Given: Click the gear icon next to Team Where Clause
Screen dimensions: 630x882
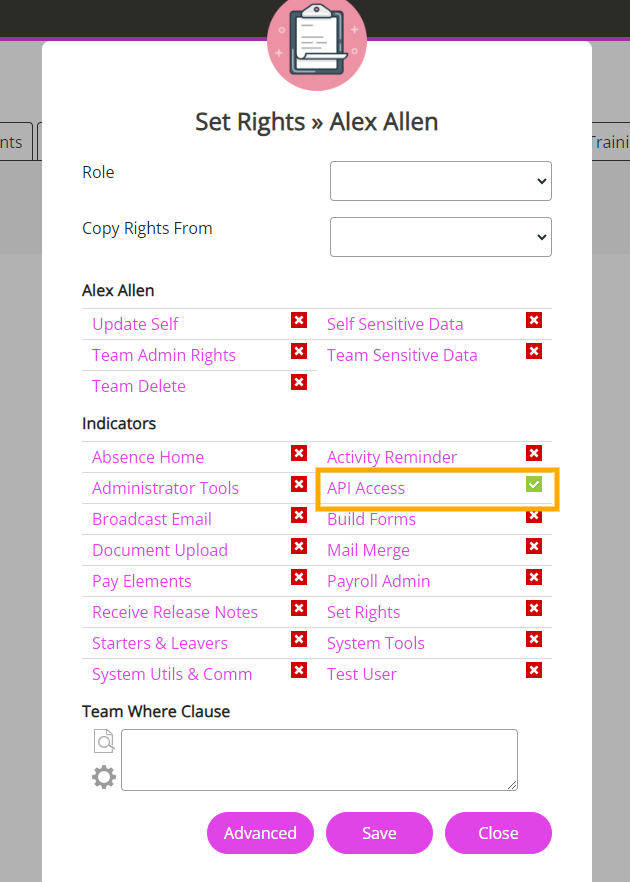Looking at the screenshot, I should 104,777.
